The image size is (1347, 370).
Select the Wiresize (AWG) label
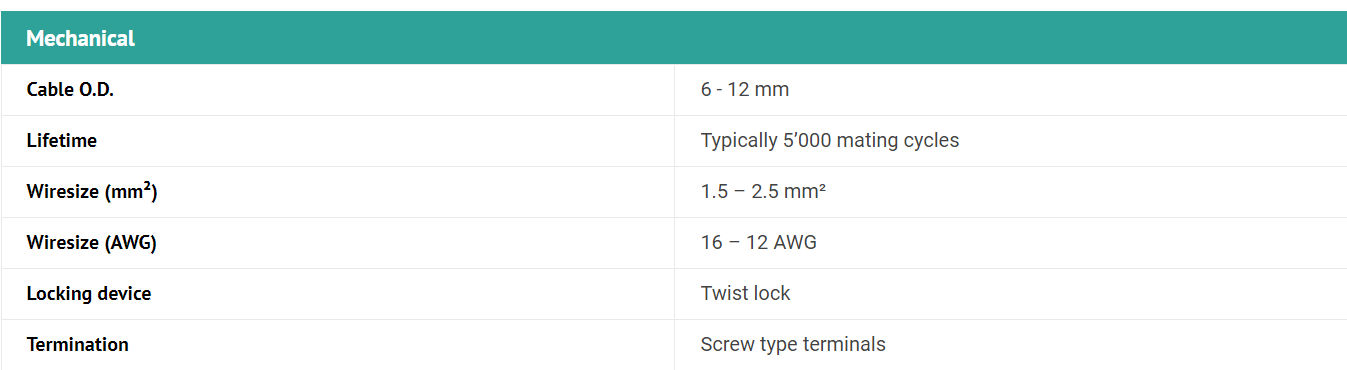point(92,243)
